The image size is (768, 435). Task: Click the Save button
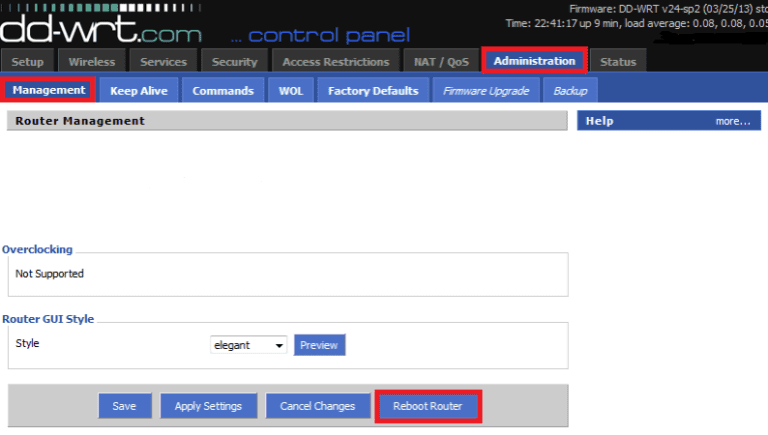(x=124, y=406)
